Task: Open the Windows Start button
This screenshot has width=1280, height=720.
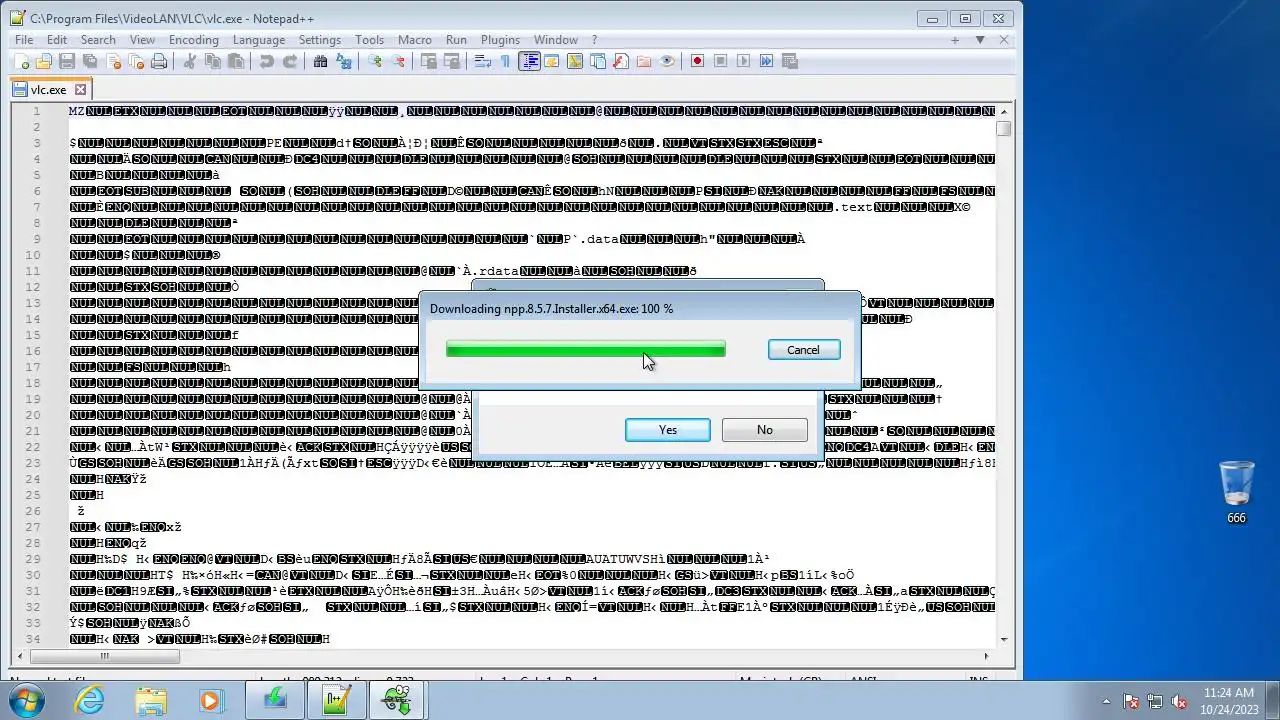Action: click(x=26, y=699)
